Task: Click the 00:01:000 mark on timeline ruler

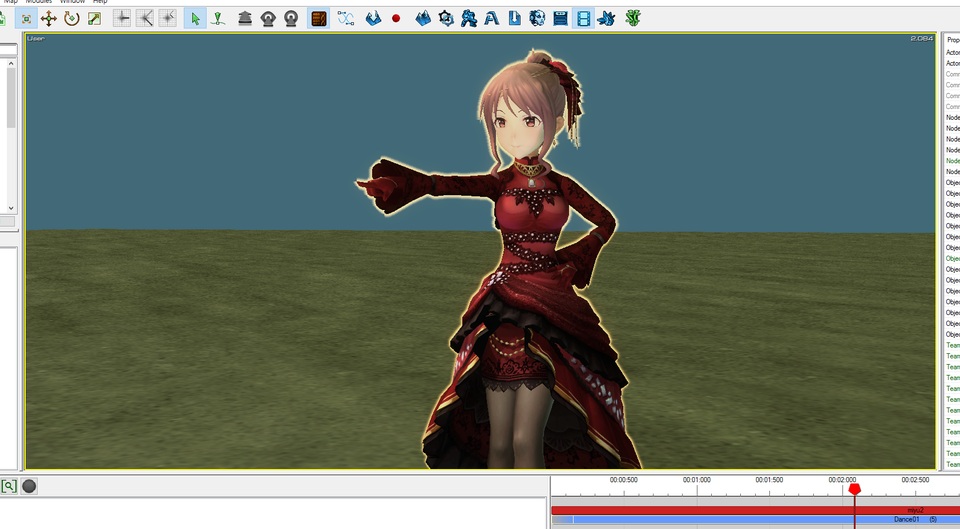Action: coord(697,480)
